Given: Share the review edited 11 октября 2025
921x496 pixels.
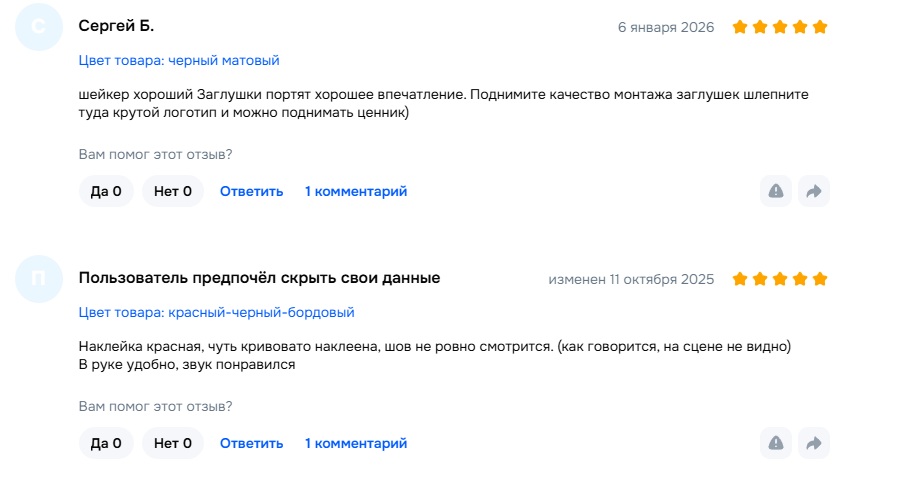Looking at the screenshot, I should pos(814,443).
